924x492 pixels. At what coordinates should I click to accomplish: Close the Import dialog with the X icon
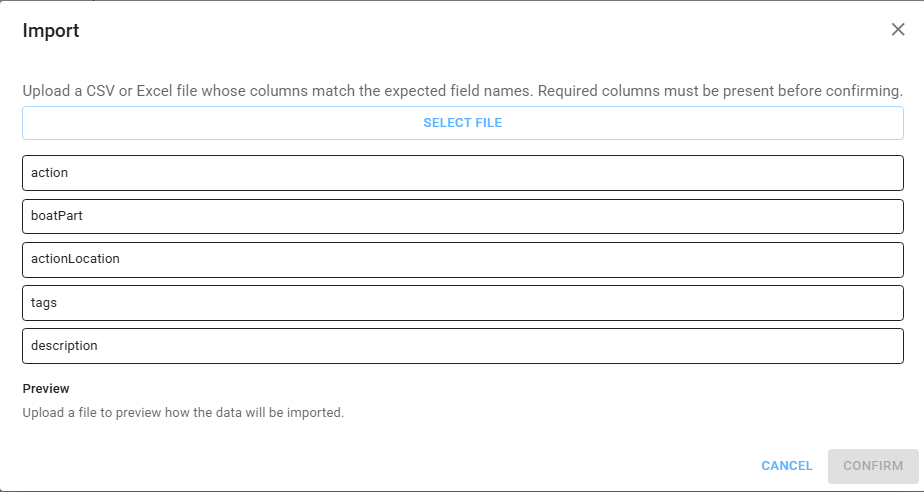click(898, 30)
